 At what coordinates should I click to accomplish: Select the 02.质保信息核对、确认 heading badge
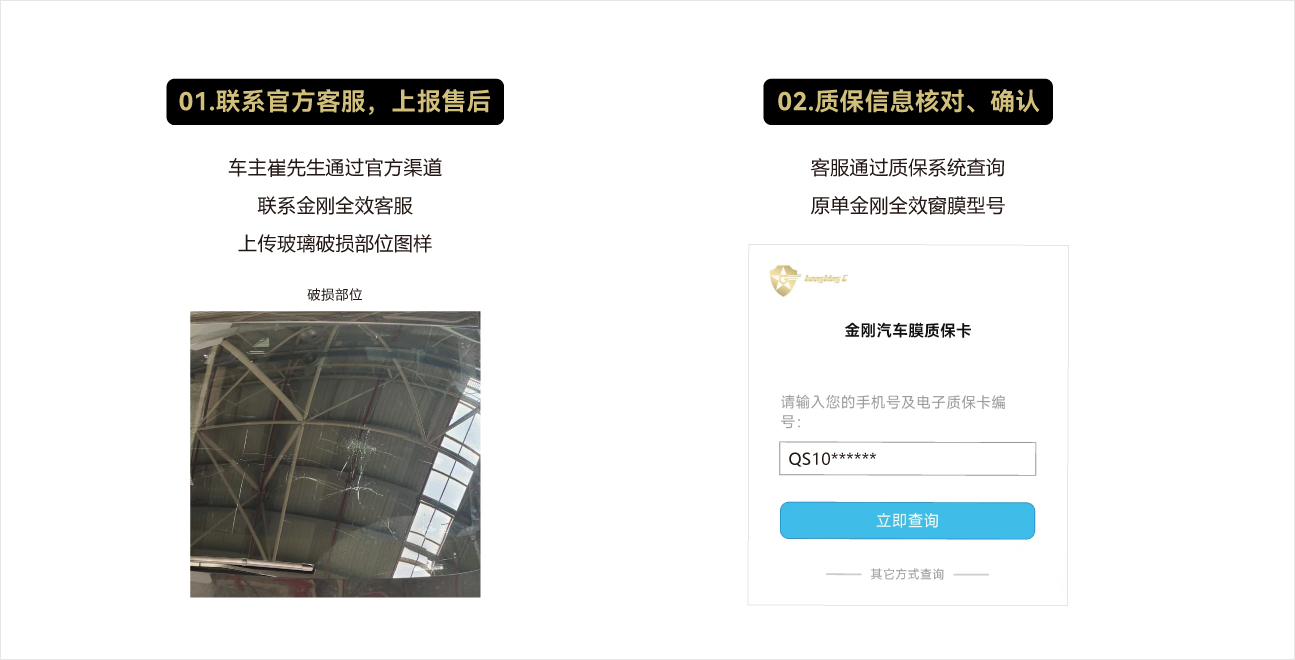pos(908,102)
